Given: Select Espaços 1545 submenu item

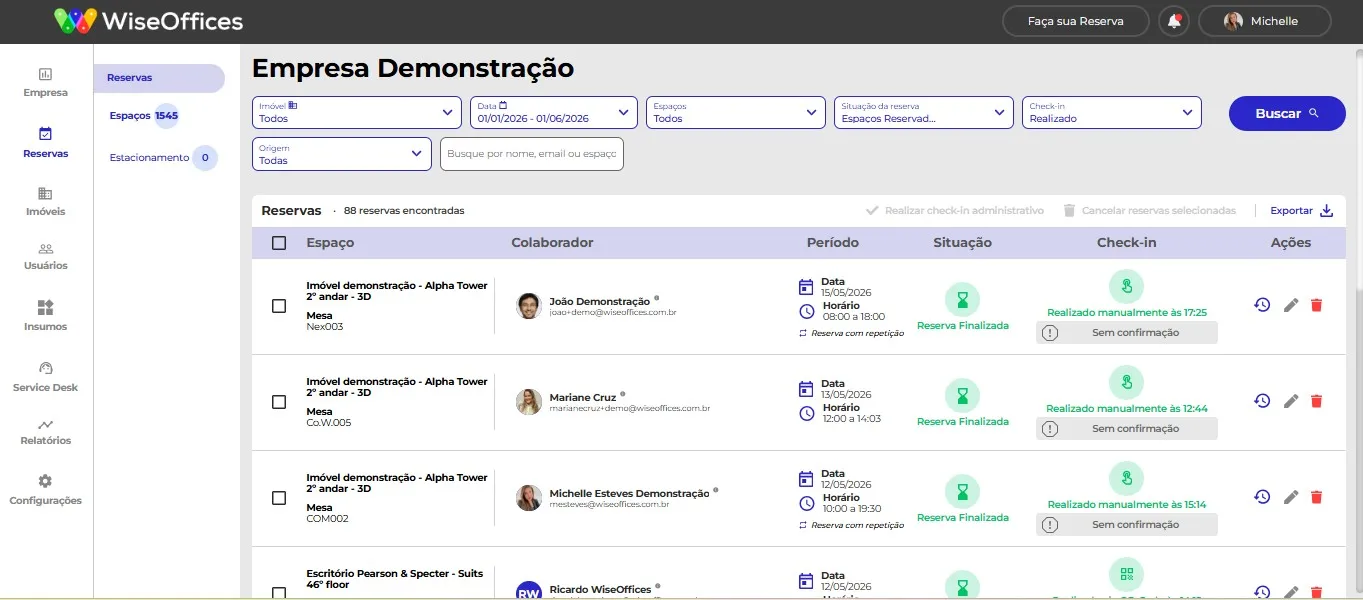Looking at the screenshot, I should coord(145,116).
